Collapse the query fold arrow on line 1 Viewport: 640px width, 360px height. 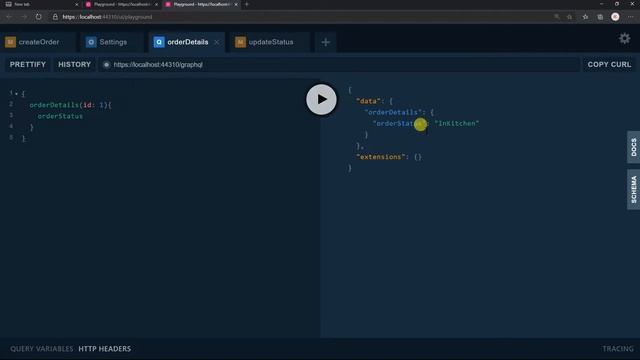point(16,93)
